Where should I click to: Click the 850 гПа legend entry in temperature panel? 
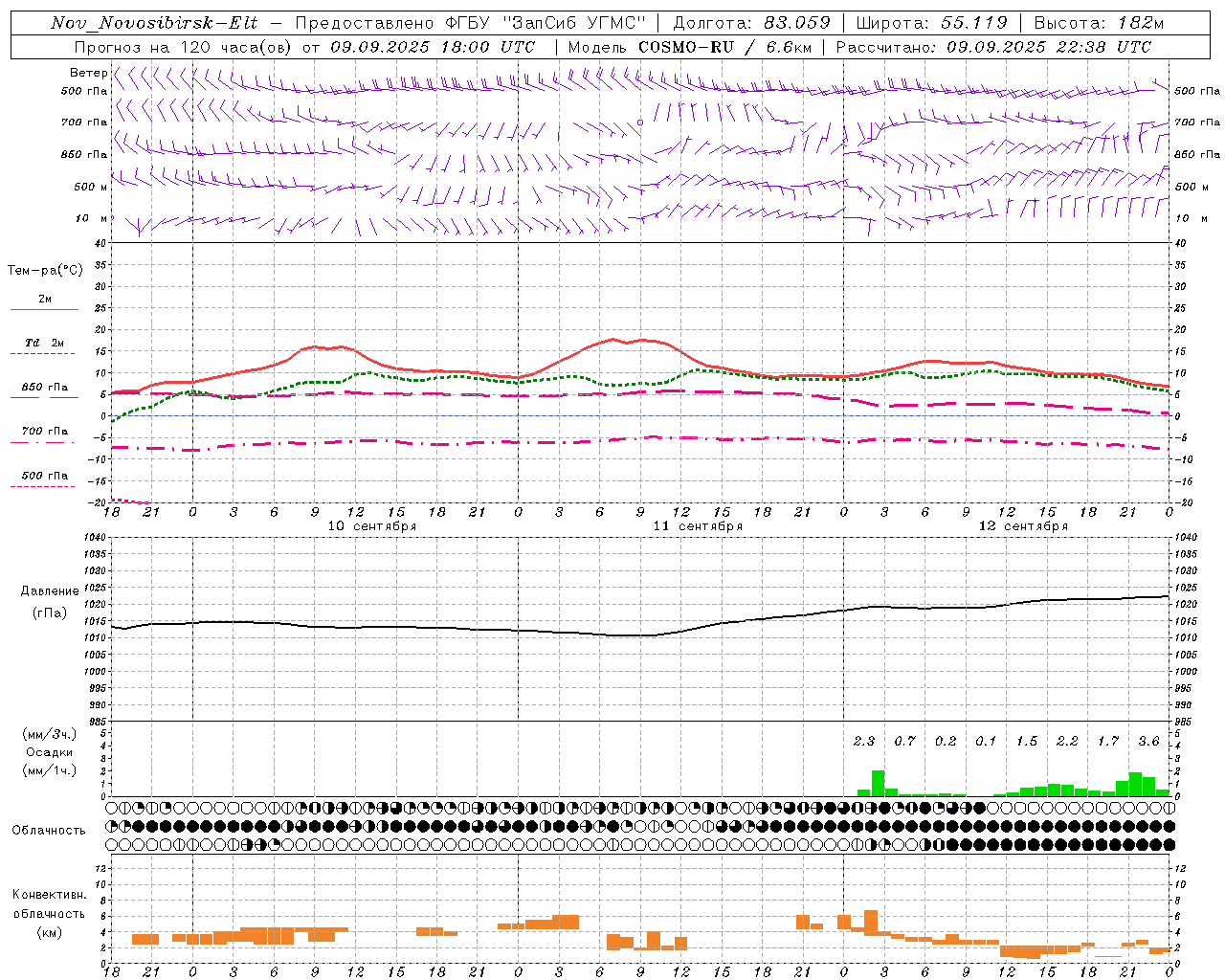click(x=44, y=388)
